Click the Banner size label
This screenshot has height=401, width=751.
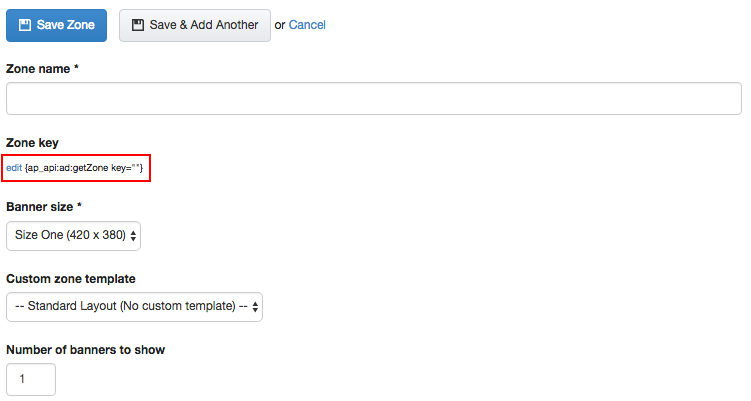point(44,207)
